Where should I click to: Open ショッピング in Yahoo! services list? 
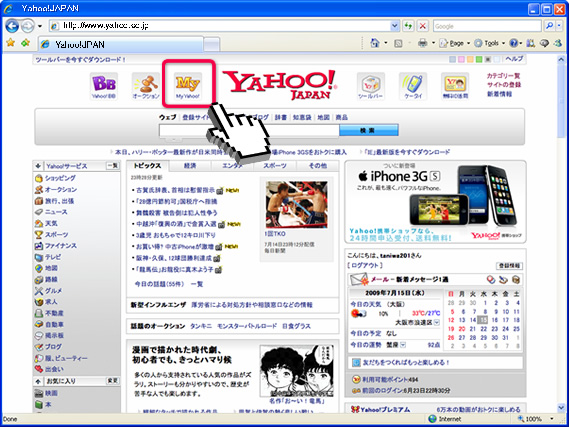(60, 178)
